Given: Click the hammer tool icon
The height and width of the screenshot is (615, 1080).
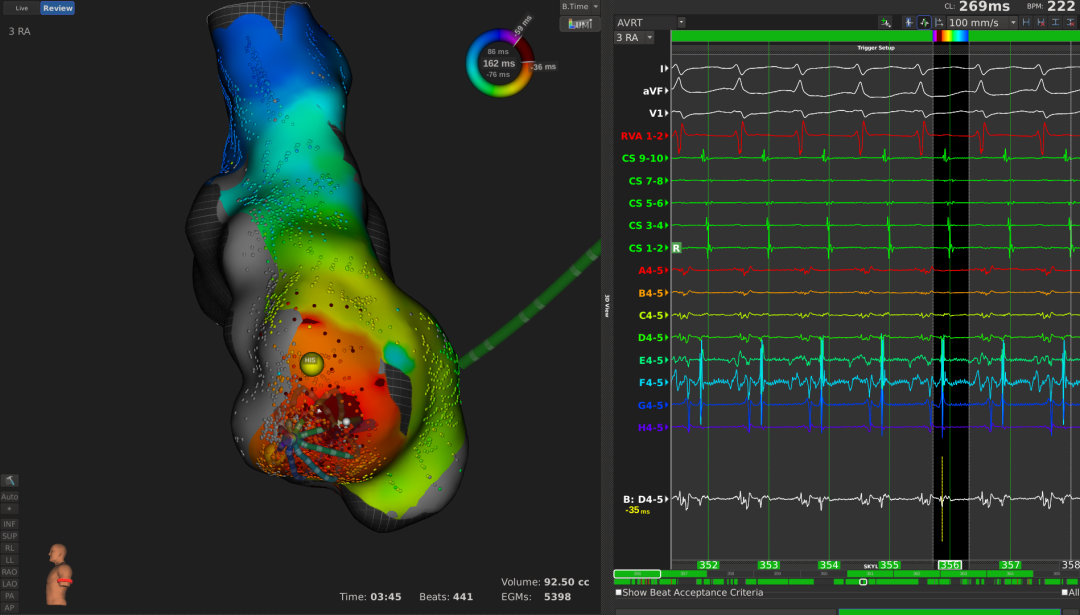Looking at the screenshot, I should tap(10, 481).
